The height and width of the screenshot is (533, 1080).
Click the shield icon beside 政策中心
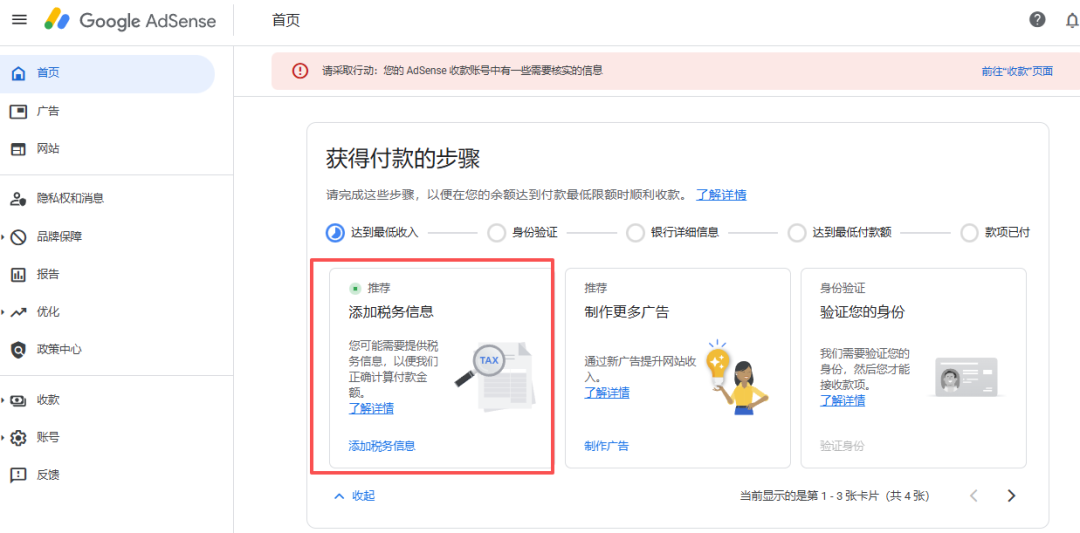click(x=19, y=350)
